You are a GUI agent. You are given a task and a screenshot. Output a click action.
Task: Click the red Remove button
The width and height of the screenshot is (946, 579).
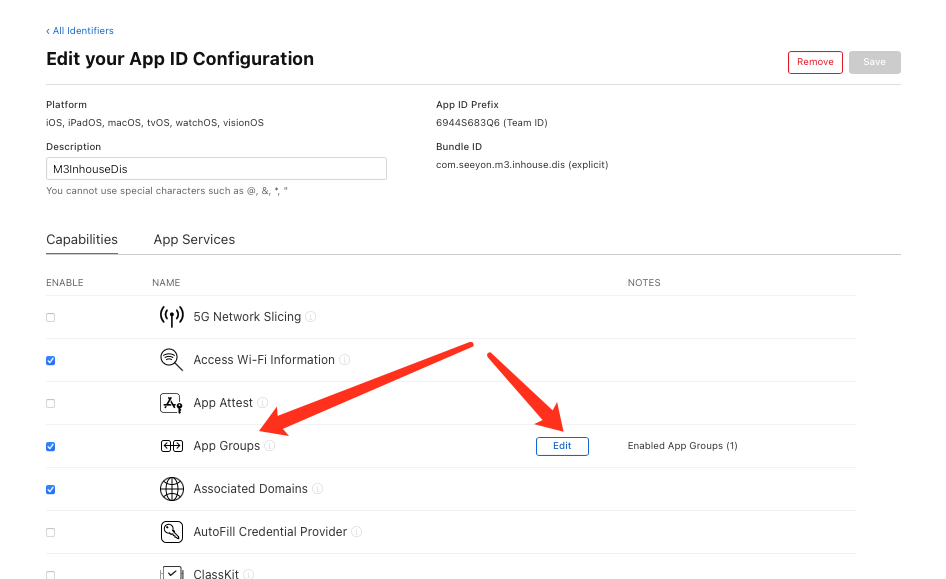[815, 62]
